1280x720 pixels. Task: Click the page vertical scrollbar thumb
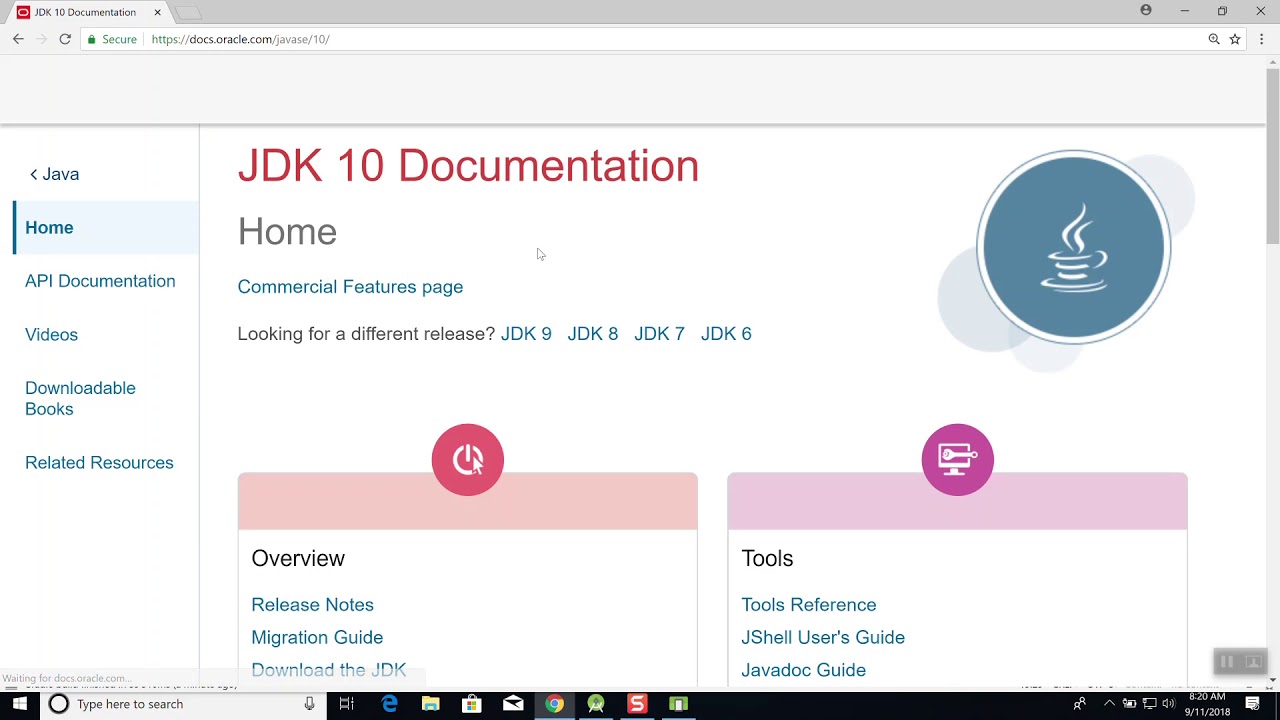click(1273, 155)
